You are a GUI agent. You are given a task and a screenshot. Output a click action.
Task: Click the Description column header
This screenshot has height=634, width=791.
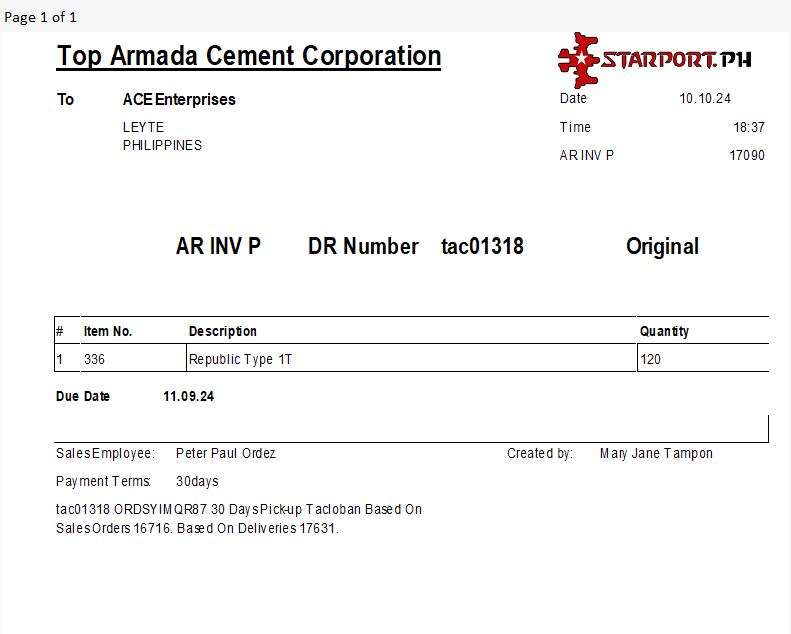pos(223,331)
